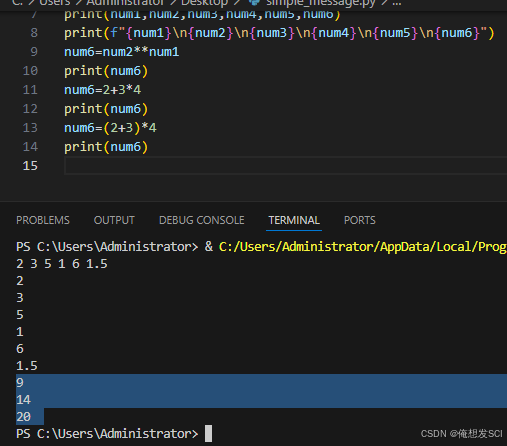Click line number 11 in gutter

[30, 90]
